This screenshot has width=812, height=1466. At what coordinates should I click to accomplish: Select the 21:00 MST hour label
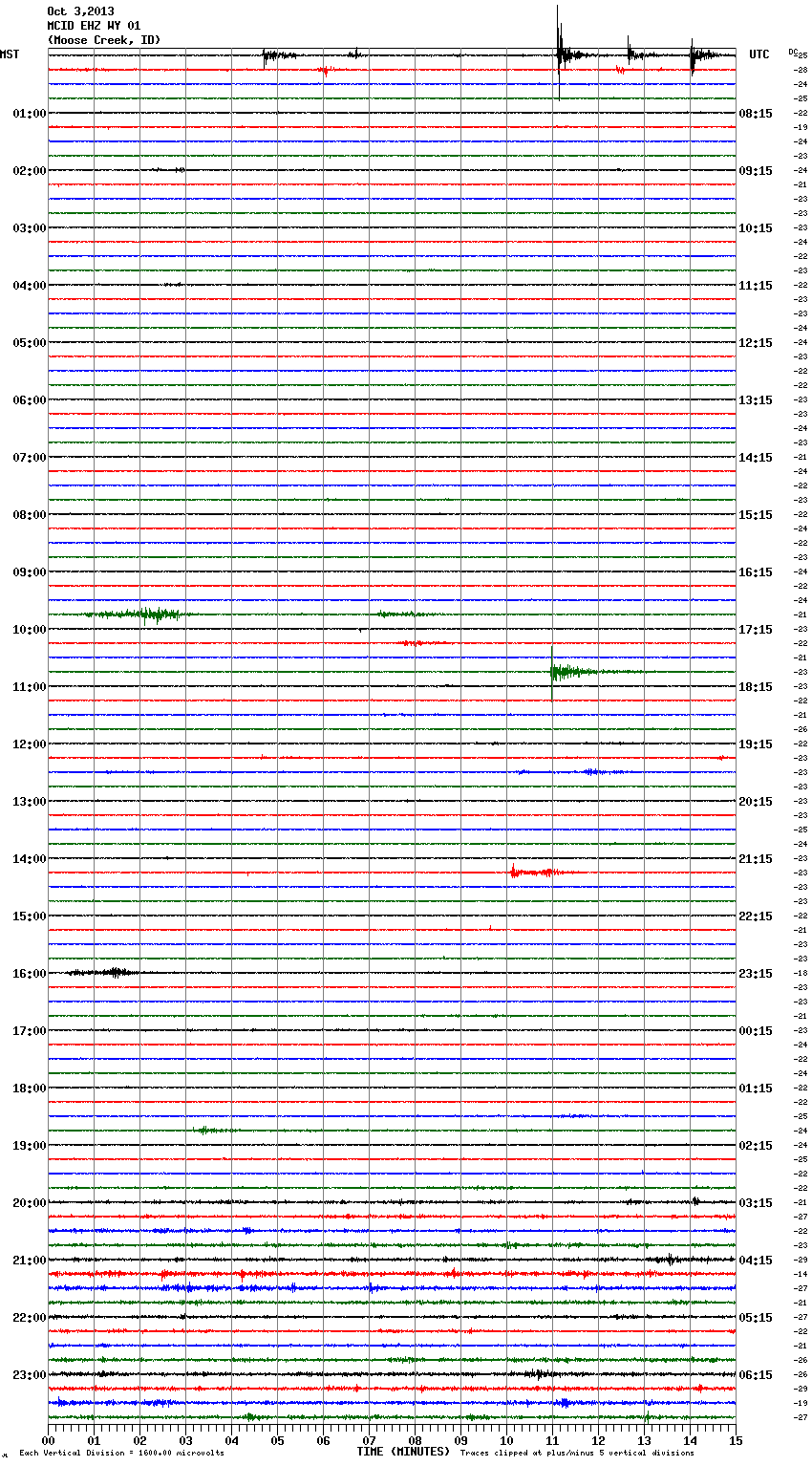[x=30, y=1261]
